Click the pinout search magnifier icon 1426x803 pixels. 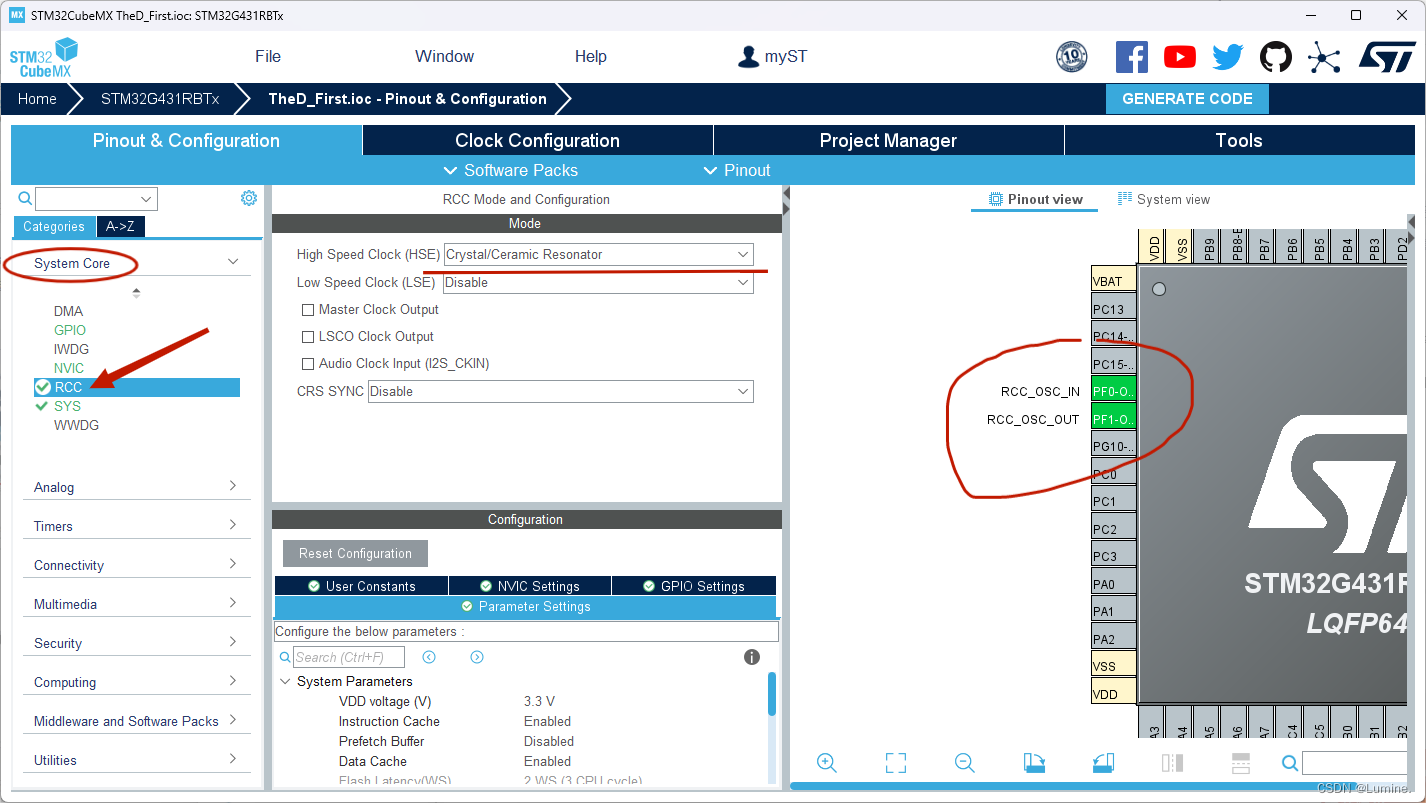1290,764
